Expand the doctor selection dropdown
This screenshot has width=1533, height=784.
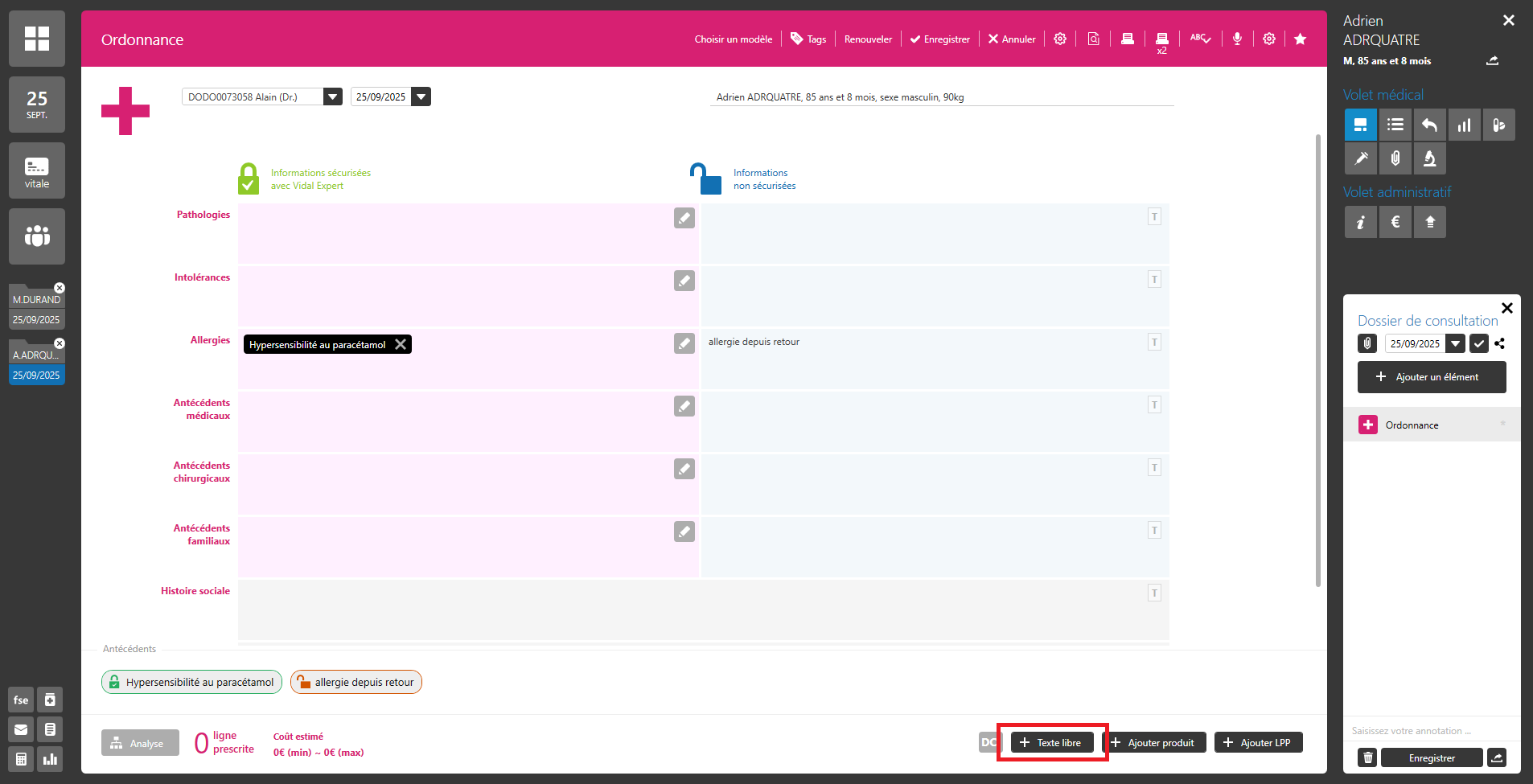coord(332,96)
